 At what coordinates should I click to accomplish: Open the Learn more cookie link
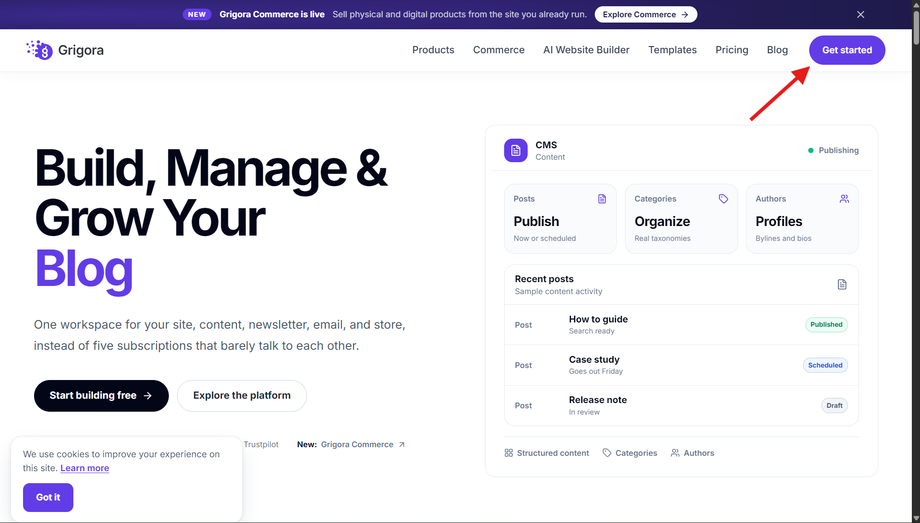click(x=84, y=468)
